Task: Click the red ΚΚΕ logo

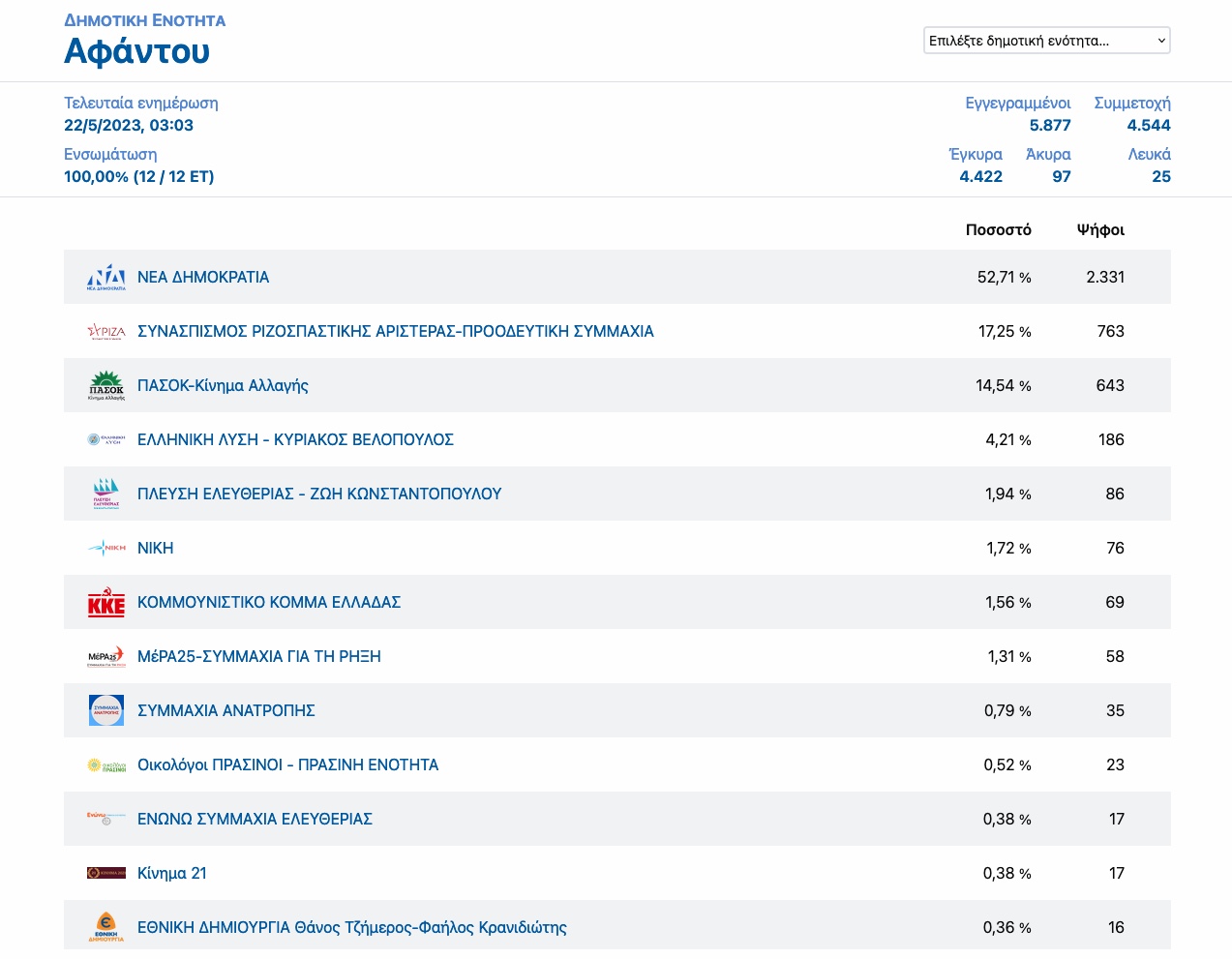Action: pos(106,602)
